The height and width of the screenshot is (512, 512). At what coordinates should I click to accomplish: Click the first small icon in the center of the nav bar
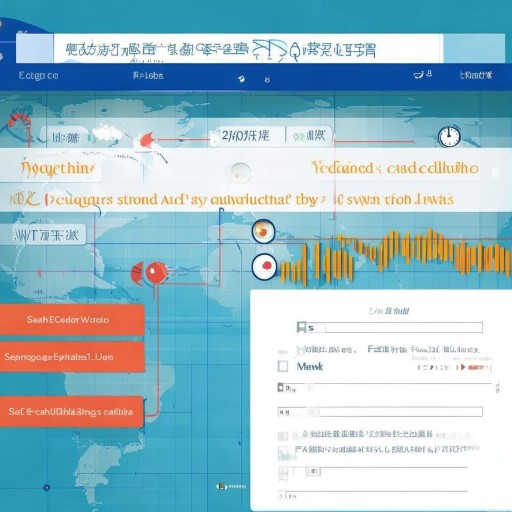click(242, 79)
